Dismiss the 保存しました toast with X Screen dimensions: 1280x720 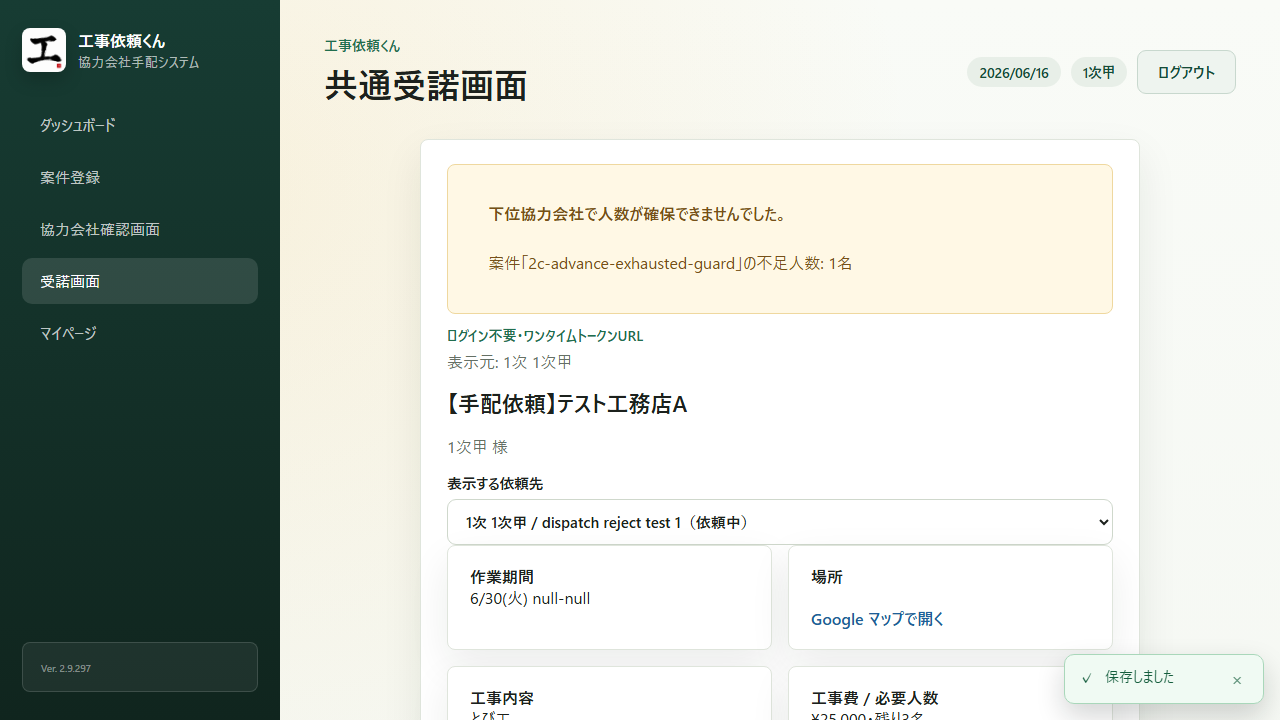1237,680
